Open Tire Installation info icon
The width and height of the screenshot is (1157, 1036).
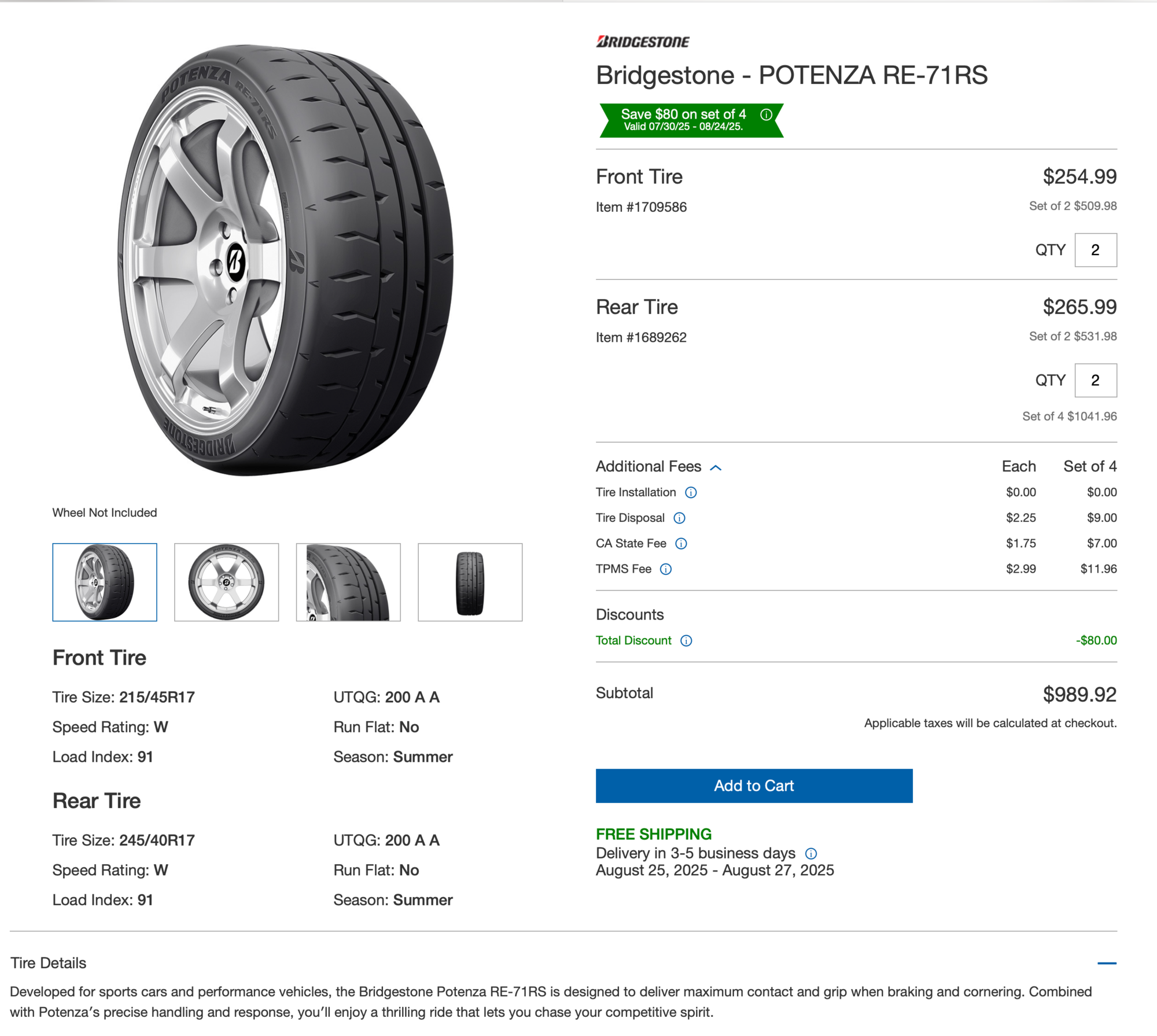(691, 492)
